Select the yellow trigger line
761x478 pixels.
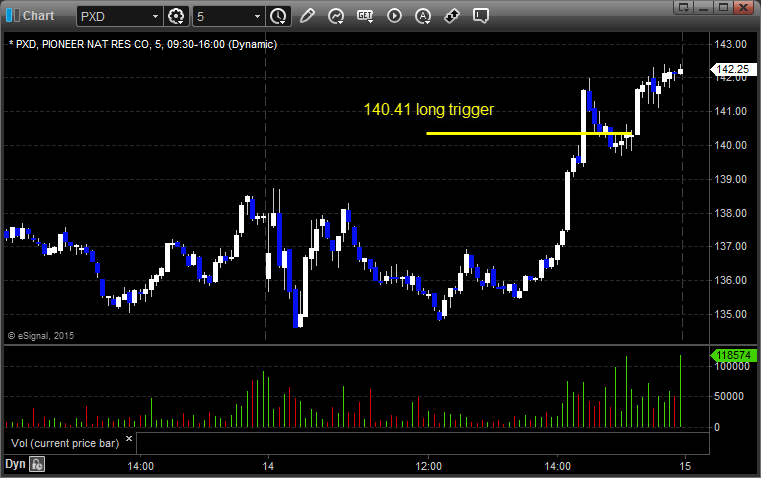click(529, 133)
